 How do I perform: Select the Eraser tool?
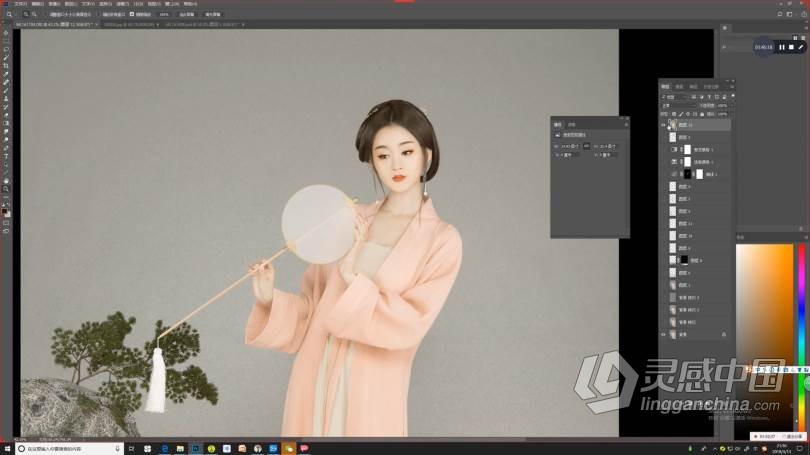6,115
